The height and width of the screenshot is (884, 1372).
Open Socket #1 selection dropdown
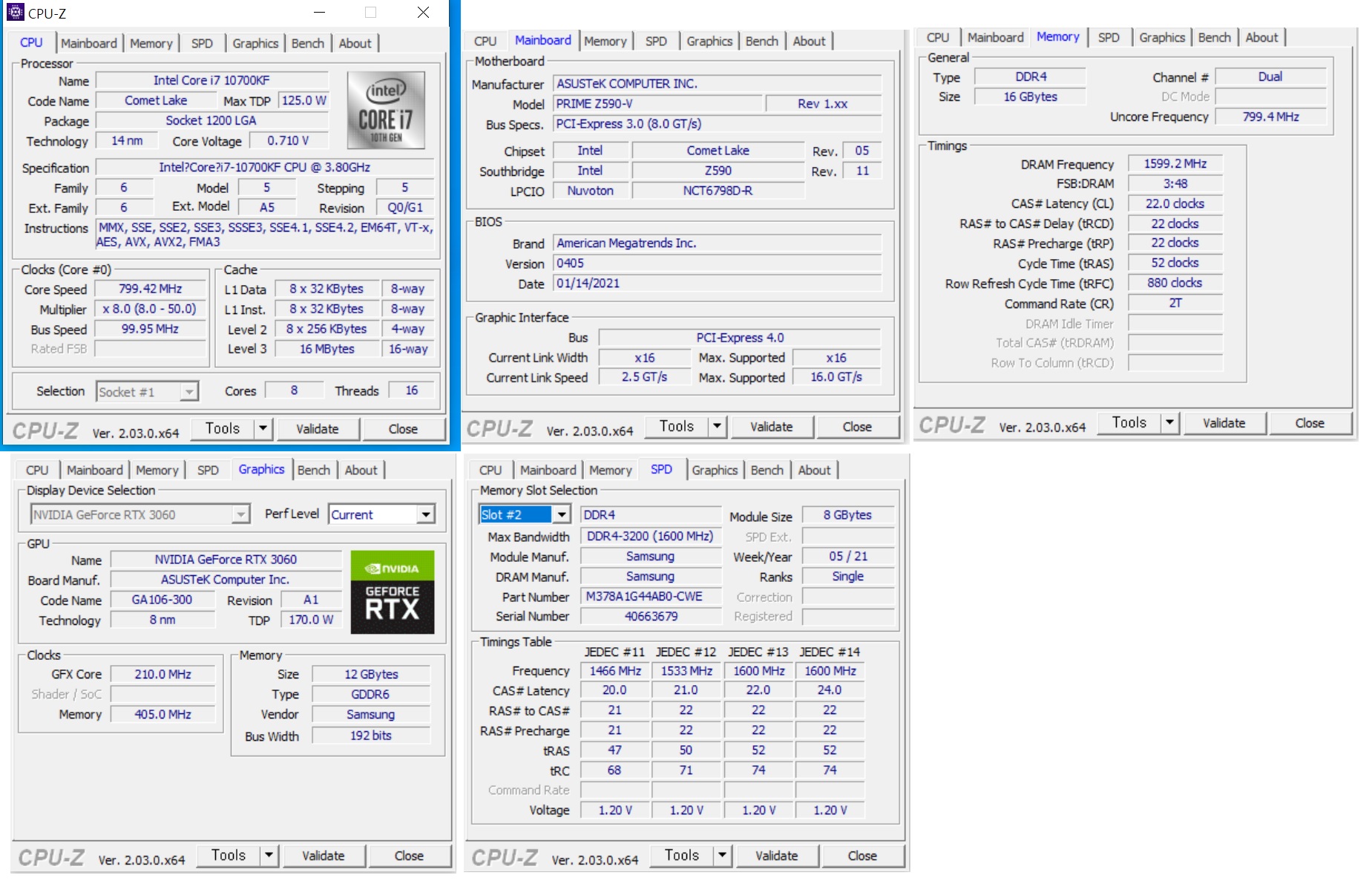(148, 392)
